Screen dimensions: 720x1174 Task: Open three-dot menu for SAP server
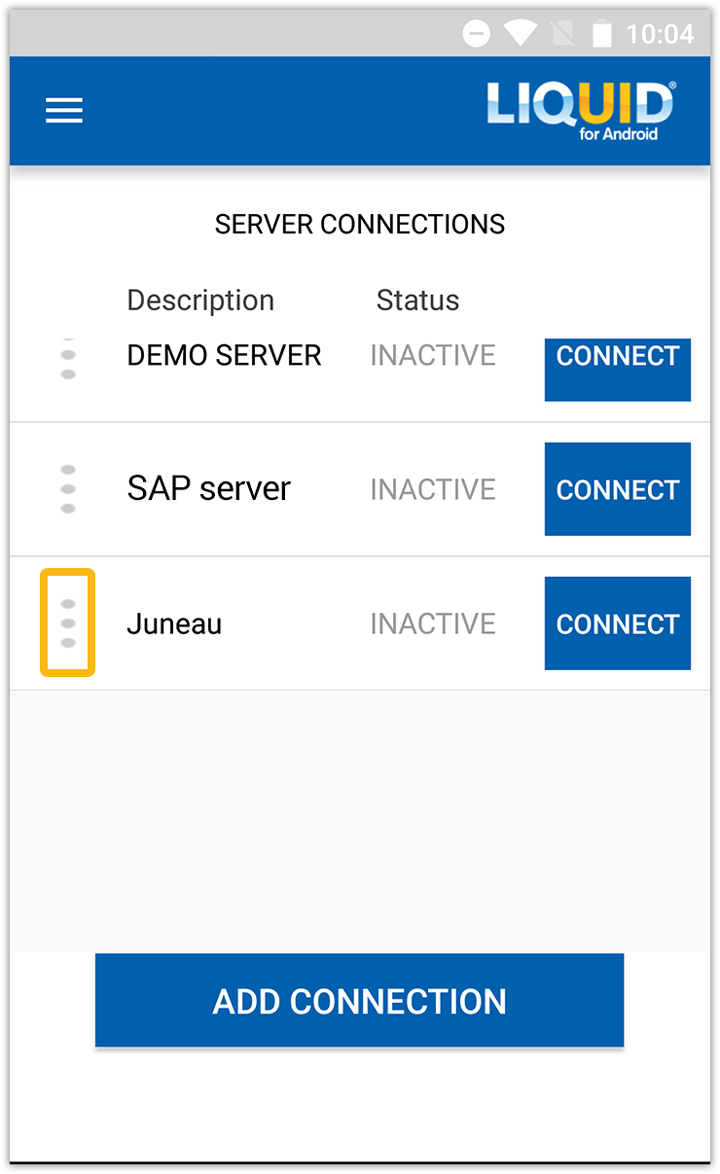pyautogui.click(x=68, y=489)
